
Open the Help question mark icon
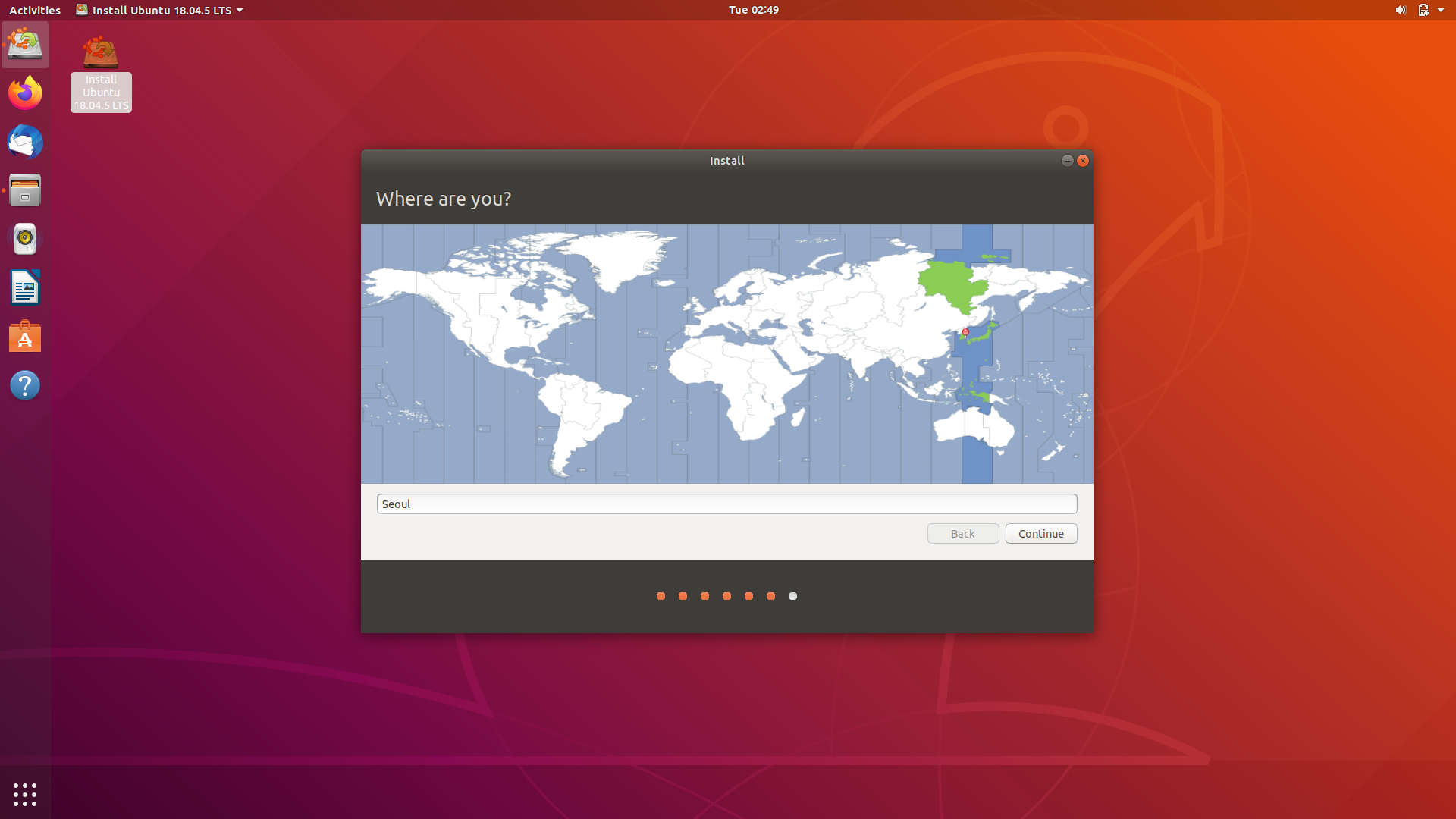click(25, 385)
